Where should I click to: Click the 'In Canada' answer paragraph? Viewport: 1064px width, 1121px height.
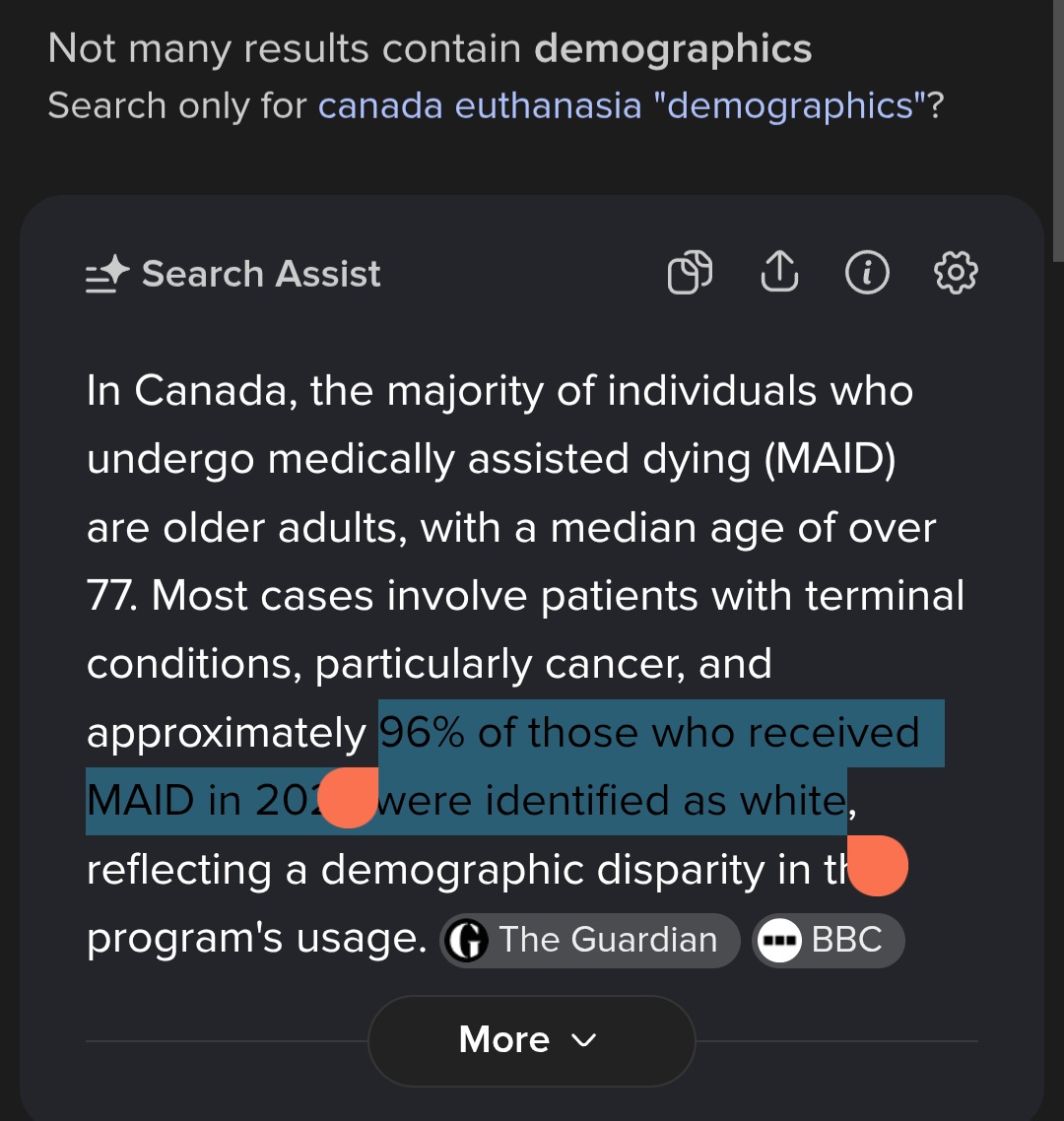(x=525, y=664)
